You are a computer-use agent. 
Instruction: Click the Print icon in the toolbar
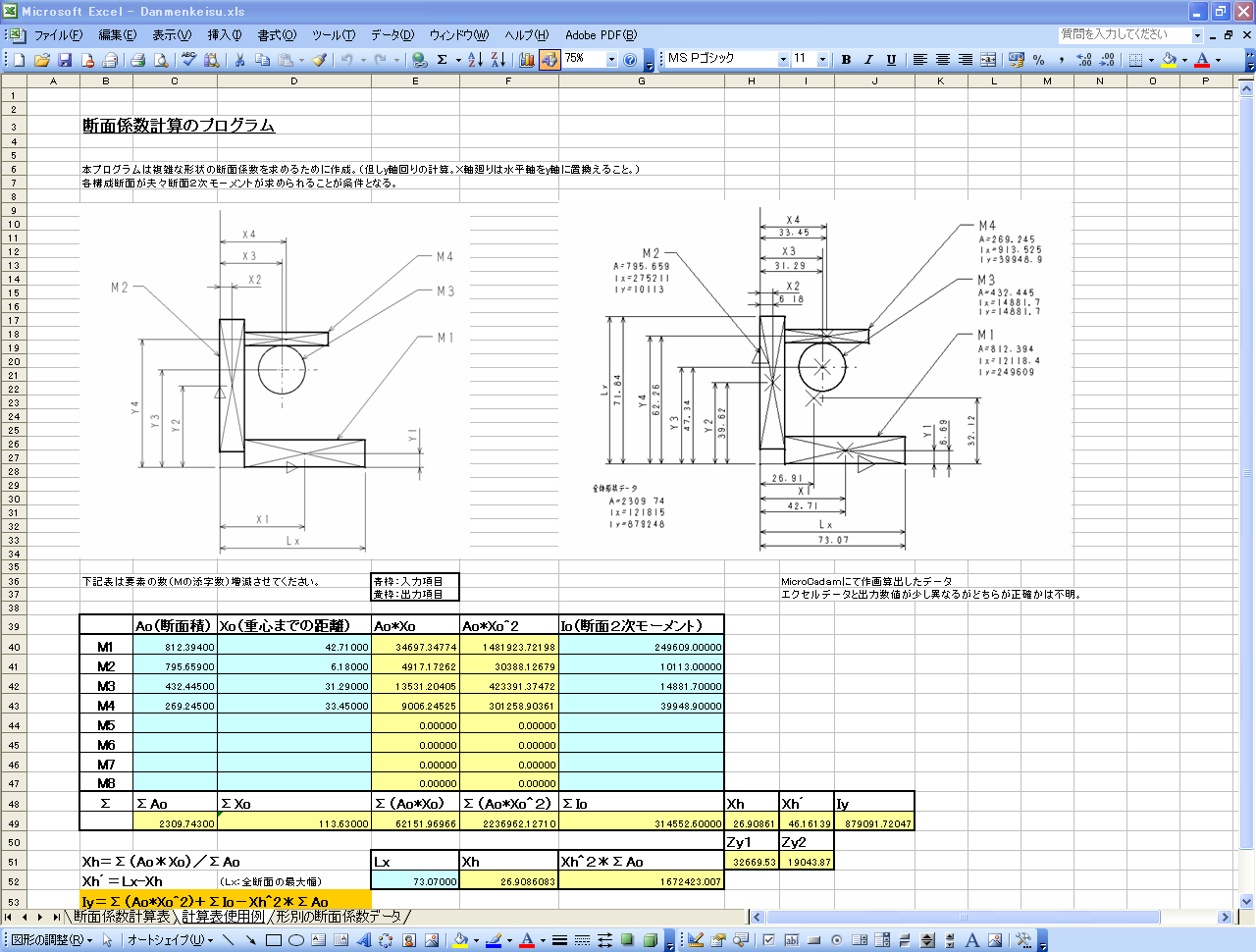coord(137,60)
